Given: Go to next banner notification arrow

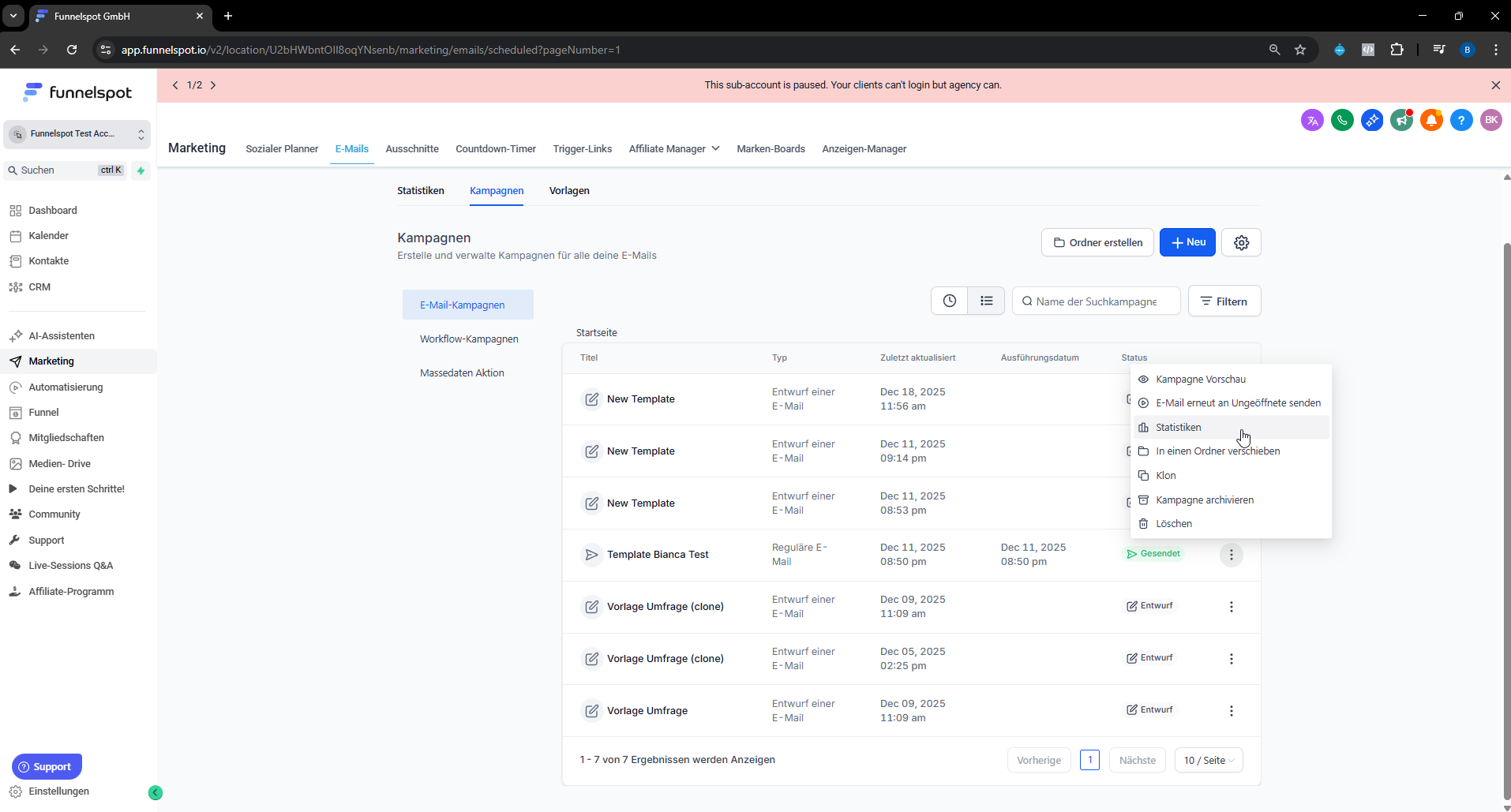Looking at the screenshot, I should pos(213,85).
